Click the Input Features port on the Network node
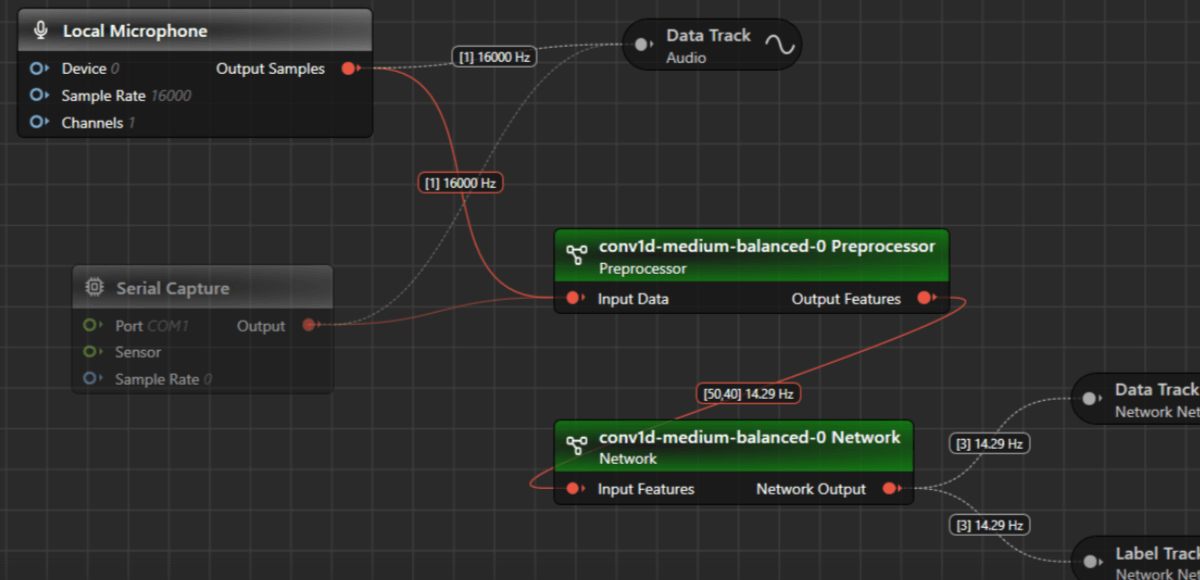This screenshot has width=1200, height=580. pyautogui.click(x=573, y=489)
